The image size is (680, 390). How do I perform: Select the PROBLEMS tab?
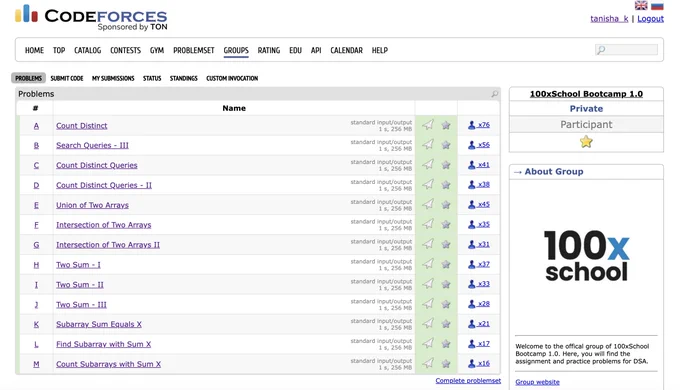pyautogui.click(x=29, y=78)
